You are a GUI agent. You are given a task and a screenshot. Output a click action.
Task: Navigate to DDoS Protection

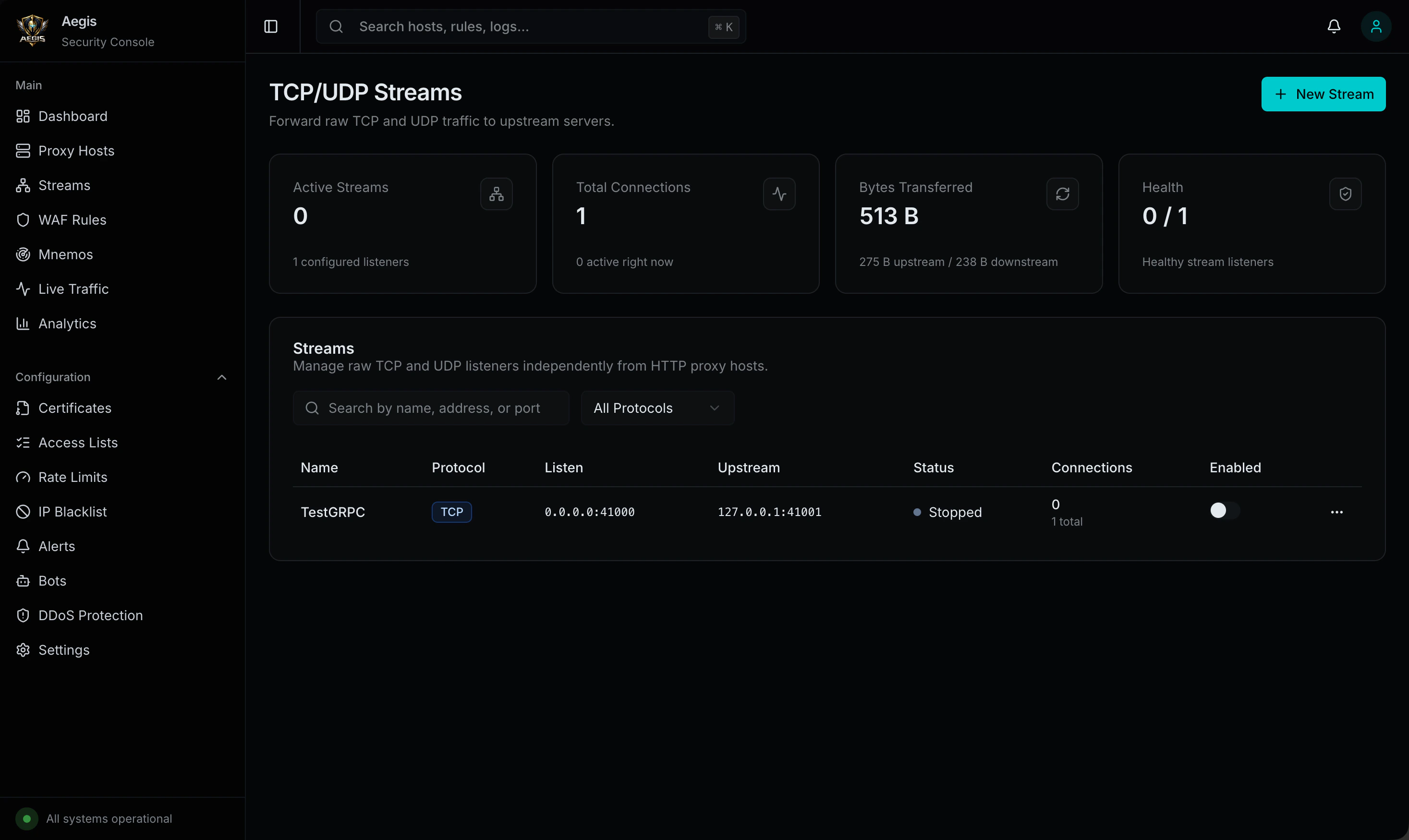90,615
